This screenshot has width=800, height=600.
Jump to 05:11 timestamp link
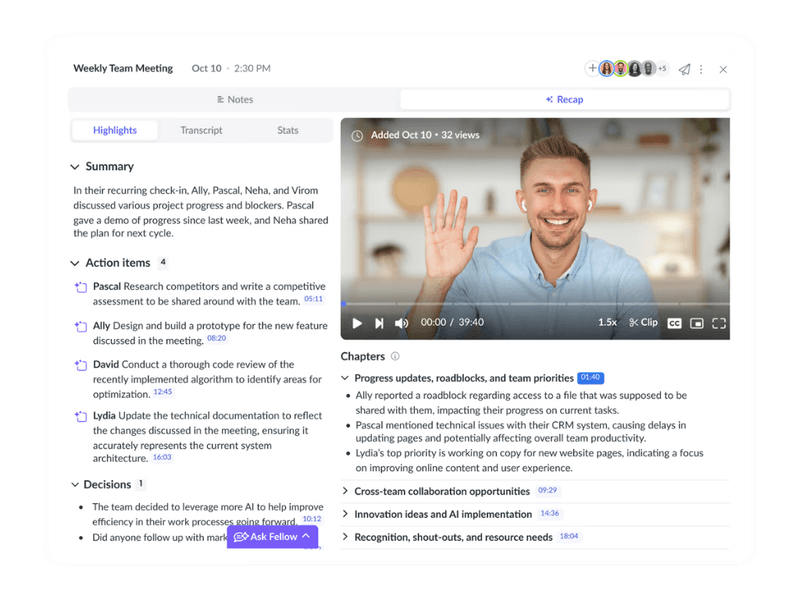click(313, 299)
